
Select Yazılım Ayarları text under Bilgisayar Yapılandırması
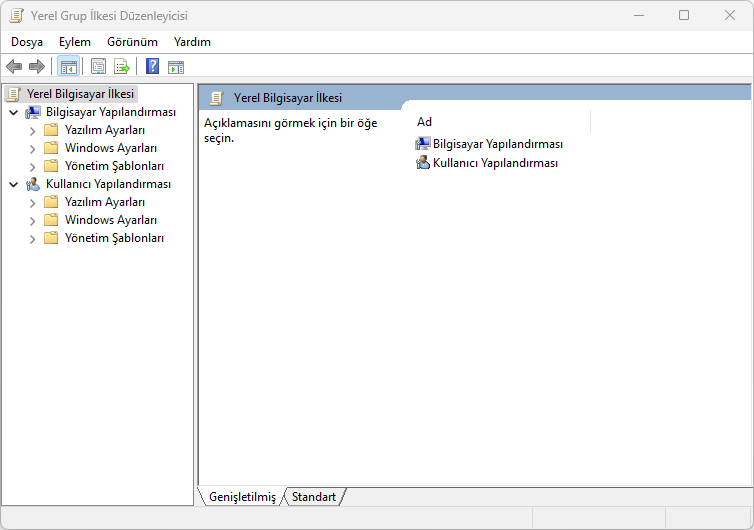point(105,130)
